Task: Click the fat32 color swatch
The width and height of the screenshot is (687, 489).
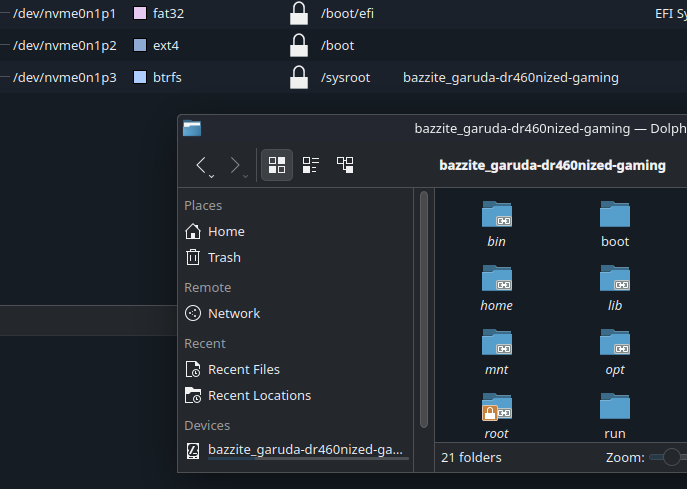Action: point(140,13)
